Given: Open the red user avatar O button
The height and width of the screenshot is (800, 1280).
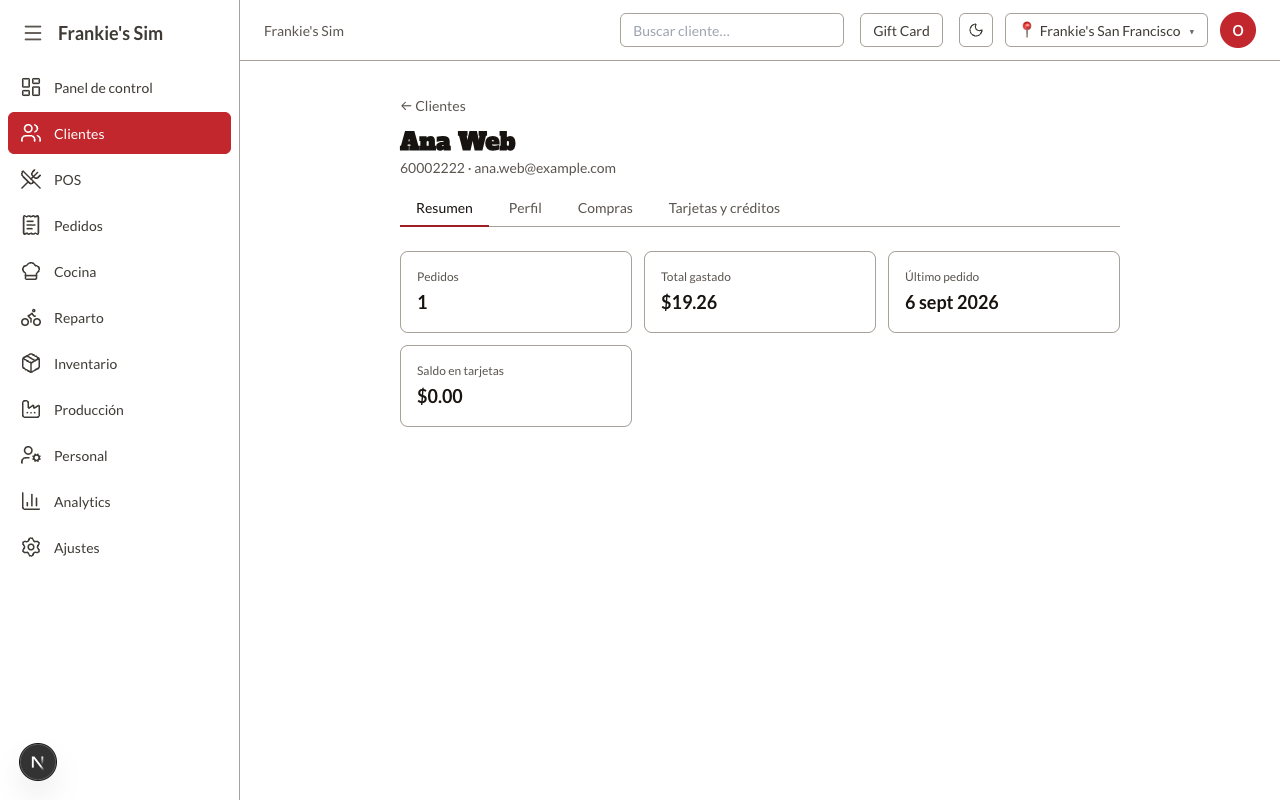Looking at the screenshot, I should [1238, 30].
